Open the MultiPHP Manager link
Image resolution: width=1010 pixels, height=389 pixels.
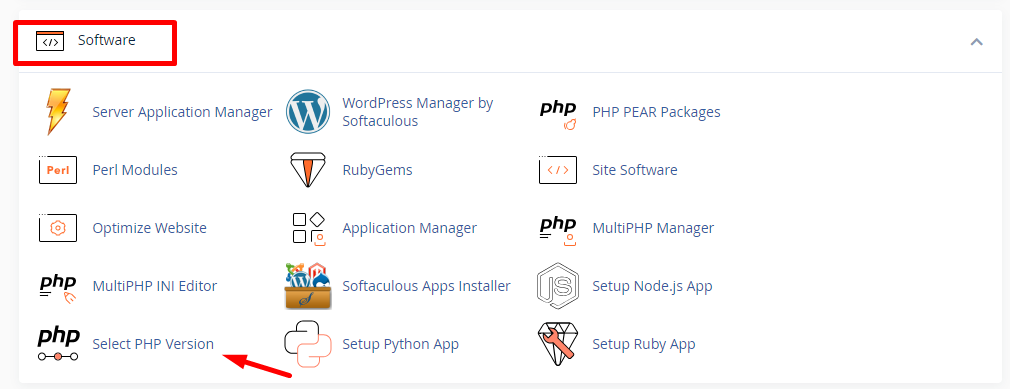click(653, 228)
